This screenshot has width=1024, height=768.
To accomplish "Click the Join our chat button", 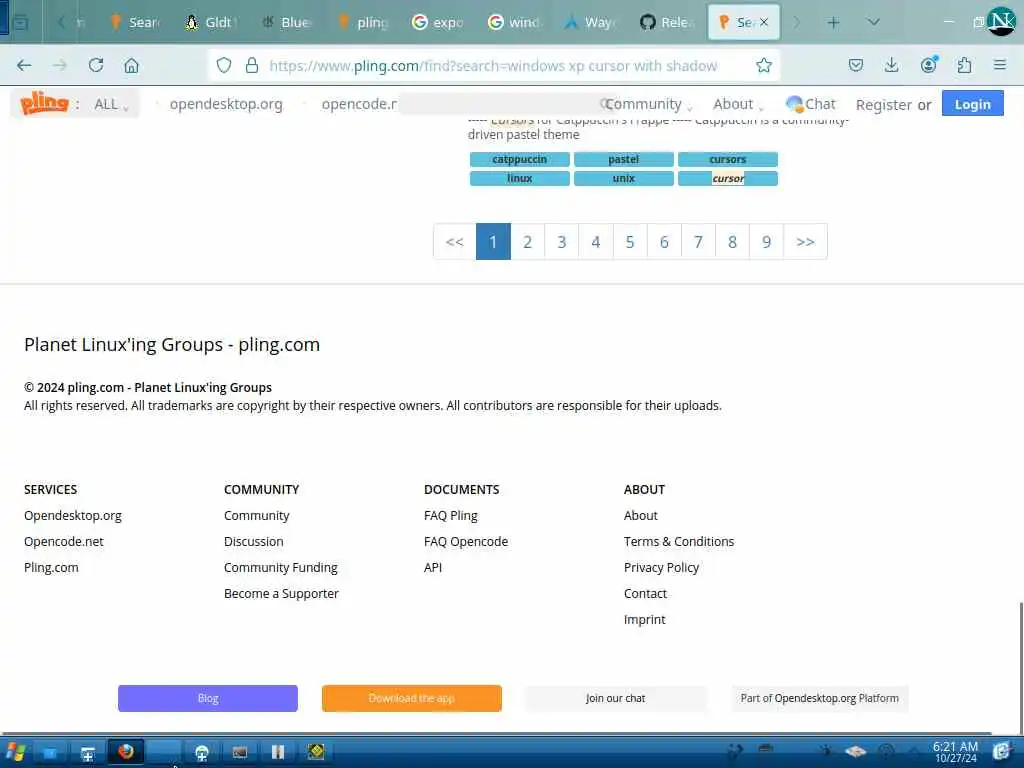I will click(x=615, y=698).
